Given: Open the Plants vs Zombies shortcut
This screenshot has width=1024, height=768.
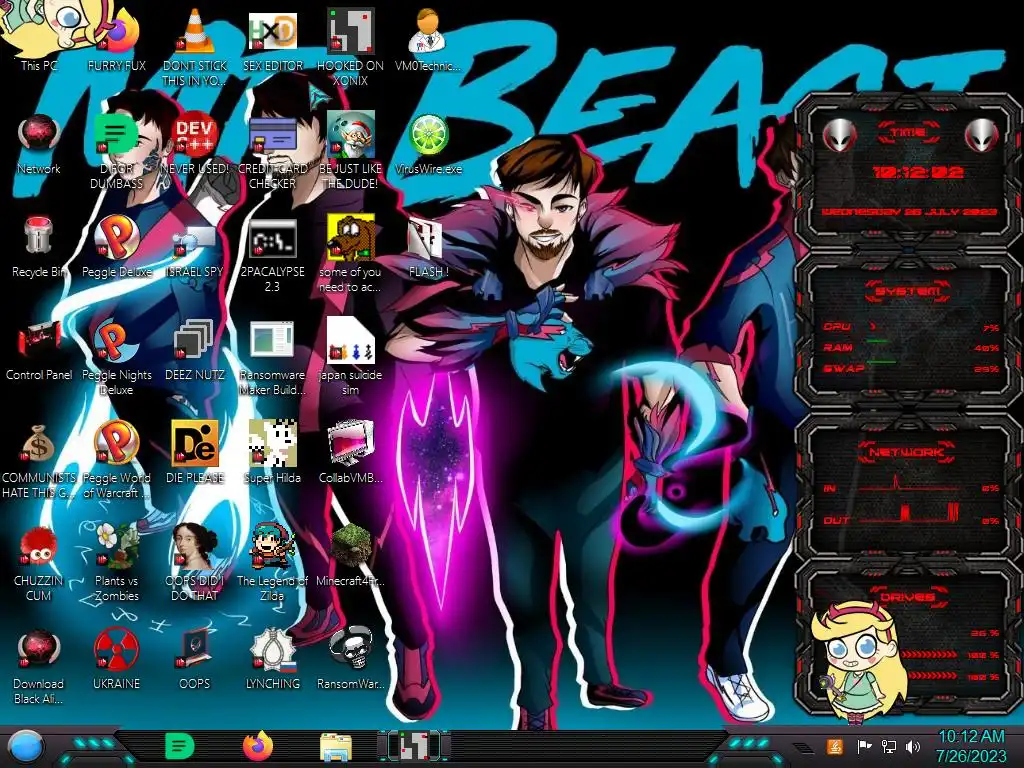Looking at the screenshot, I should click(117, 564).
